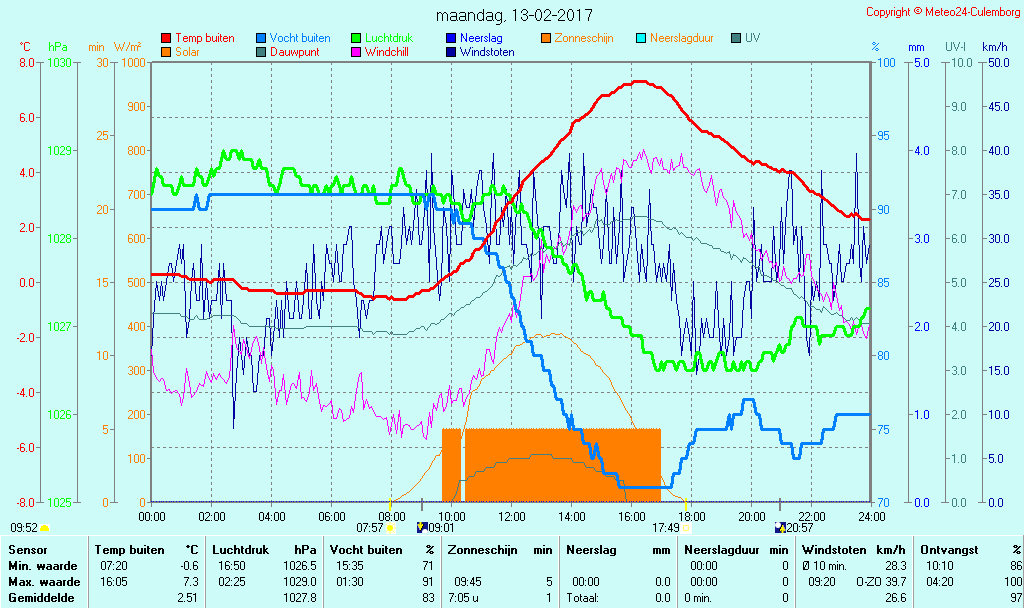Click the Dauwpunt legend label

pyautogui.click(x=295, y=52)
